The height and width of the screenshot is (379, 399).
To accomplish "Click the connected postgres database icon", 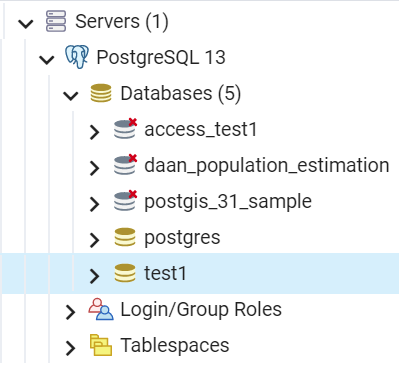I will click(x=125, y=237).
